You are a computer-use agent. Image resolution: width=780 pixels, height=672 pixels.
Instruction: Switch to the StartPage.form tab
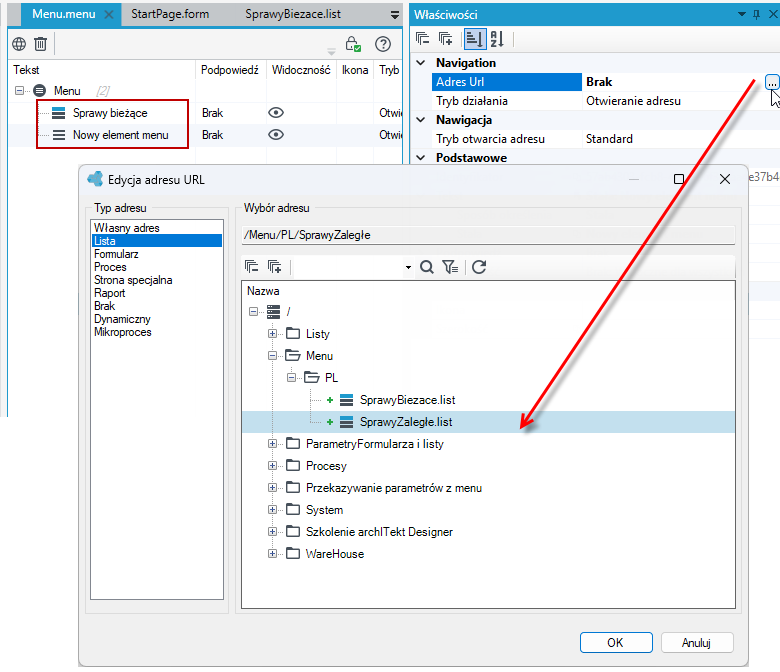tap(170, 14)
